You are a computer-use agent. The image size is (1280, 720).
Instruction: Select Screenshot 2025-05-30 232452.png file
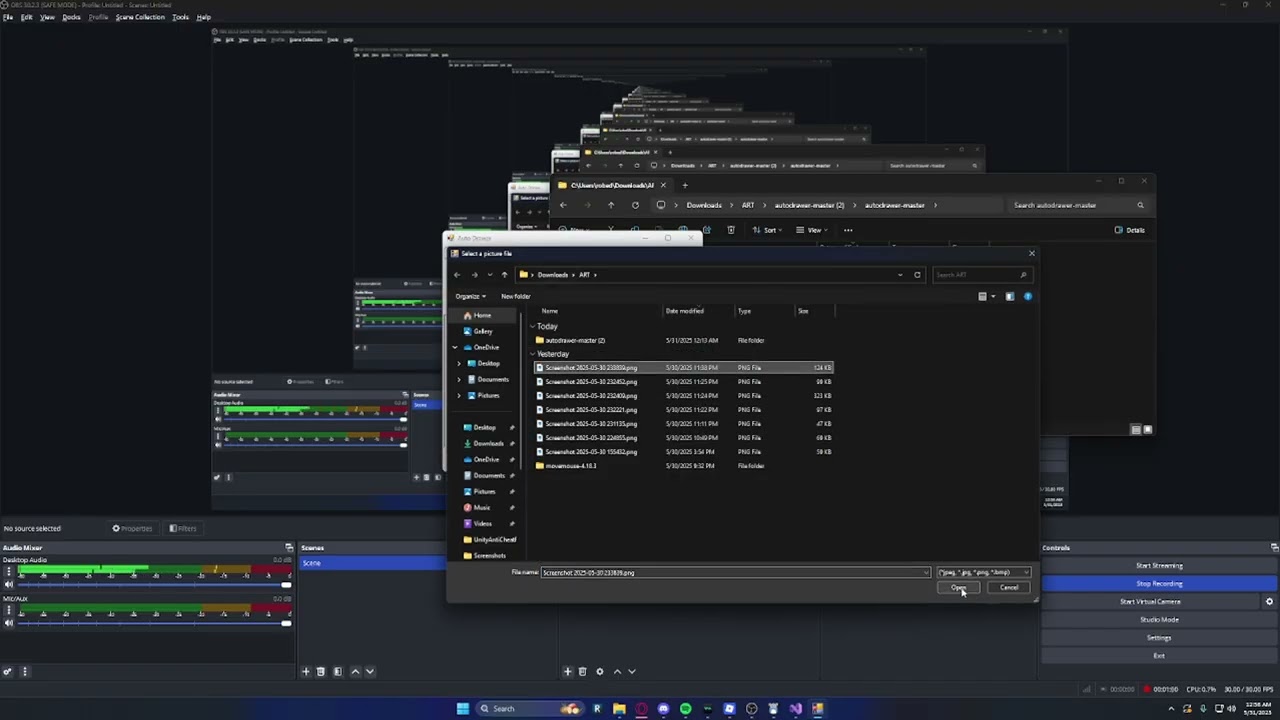click(683, 382)
